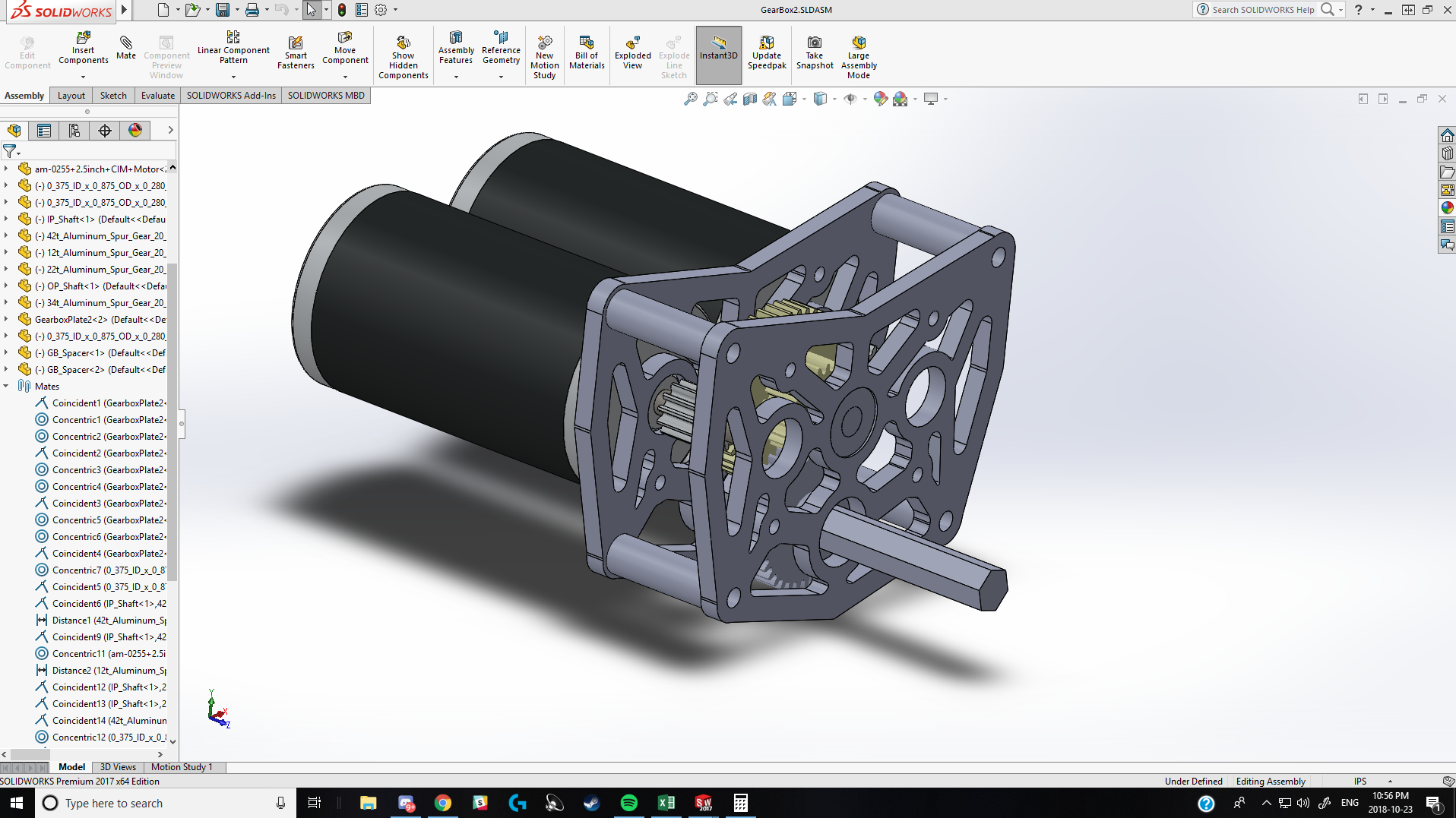This screenshot has width=1456, height=818.
Task: Open the SOLIDWORKS Add-Ins tab
Action: pos(231,96)
